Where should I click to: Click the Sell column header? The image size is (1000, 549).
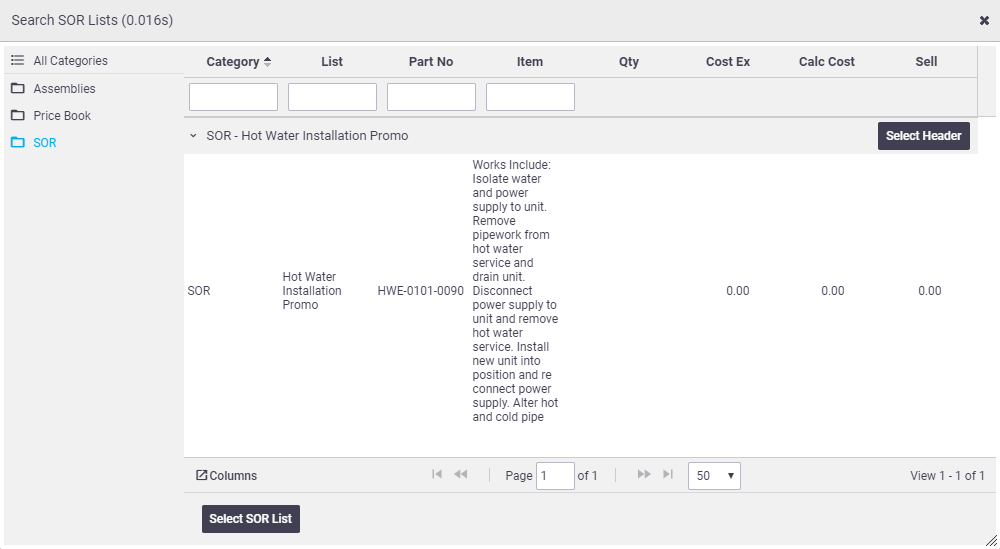point(926,62)
